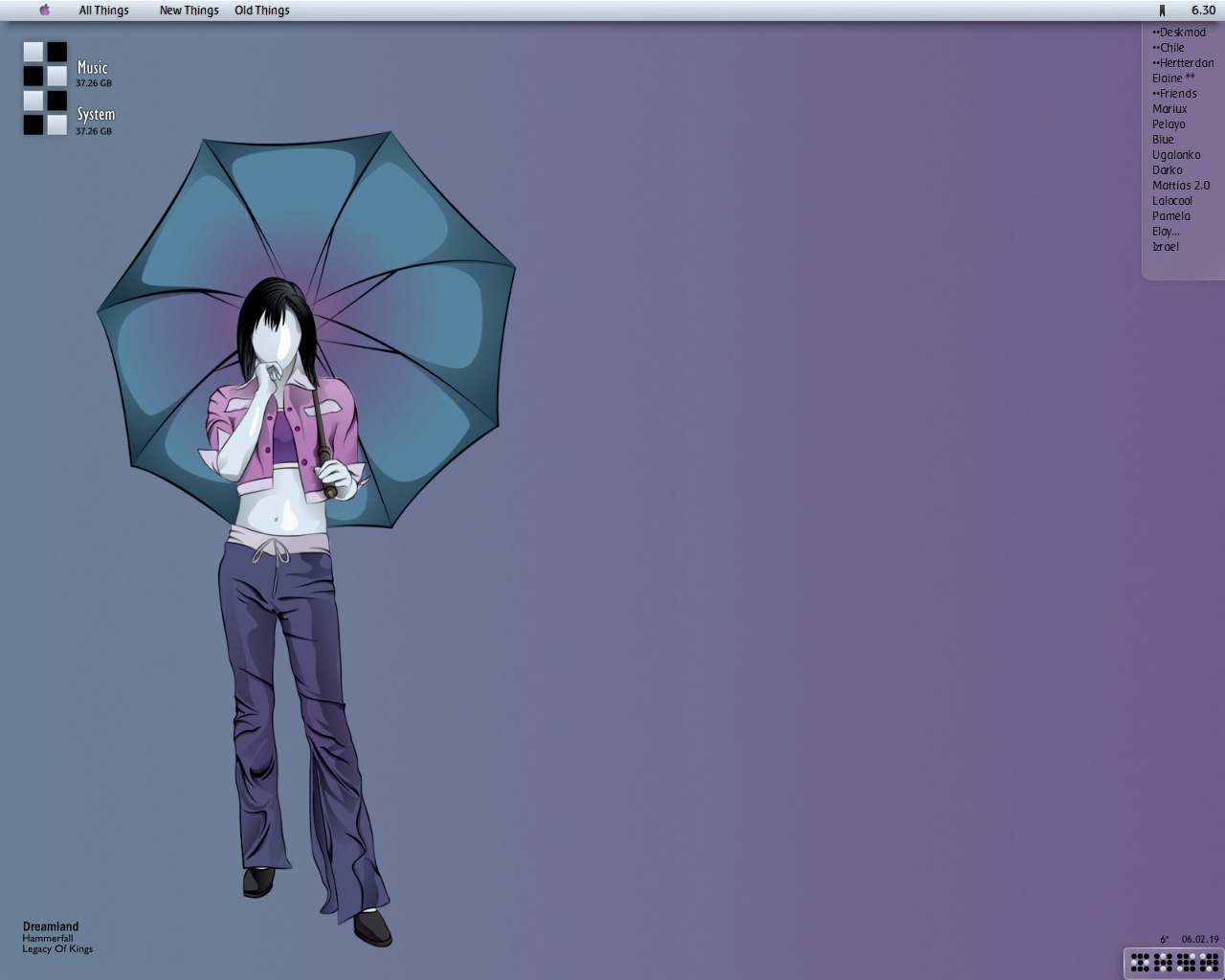Screen dimensions: 1225x980
Task: Click the bookmark icon in the menu bar
Action: (1162, 11)
